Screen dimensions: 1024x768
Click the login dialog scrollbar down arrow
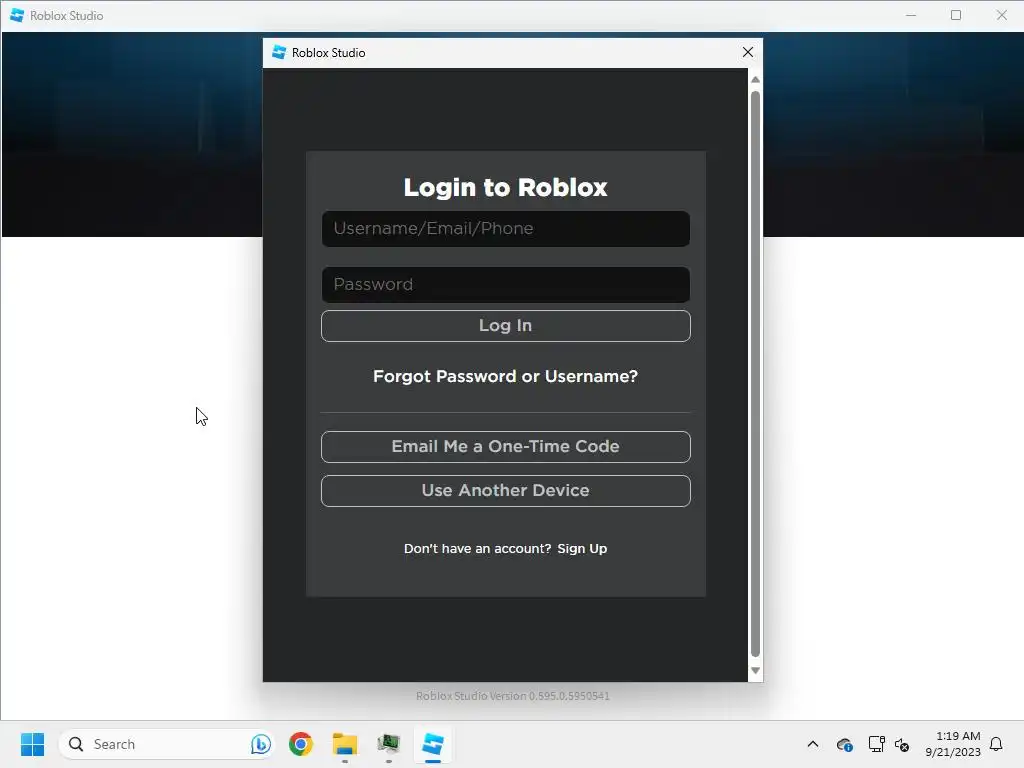tap(756, 671)
